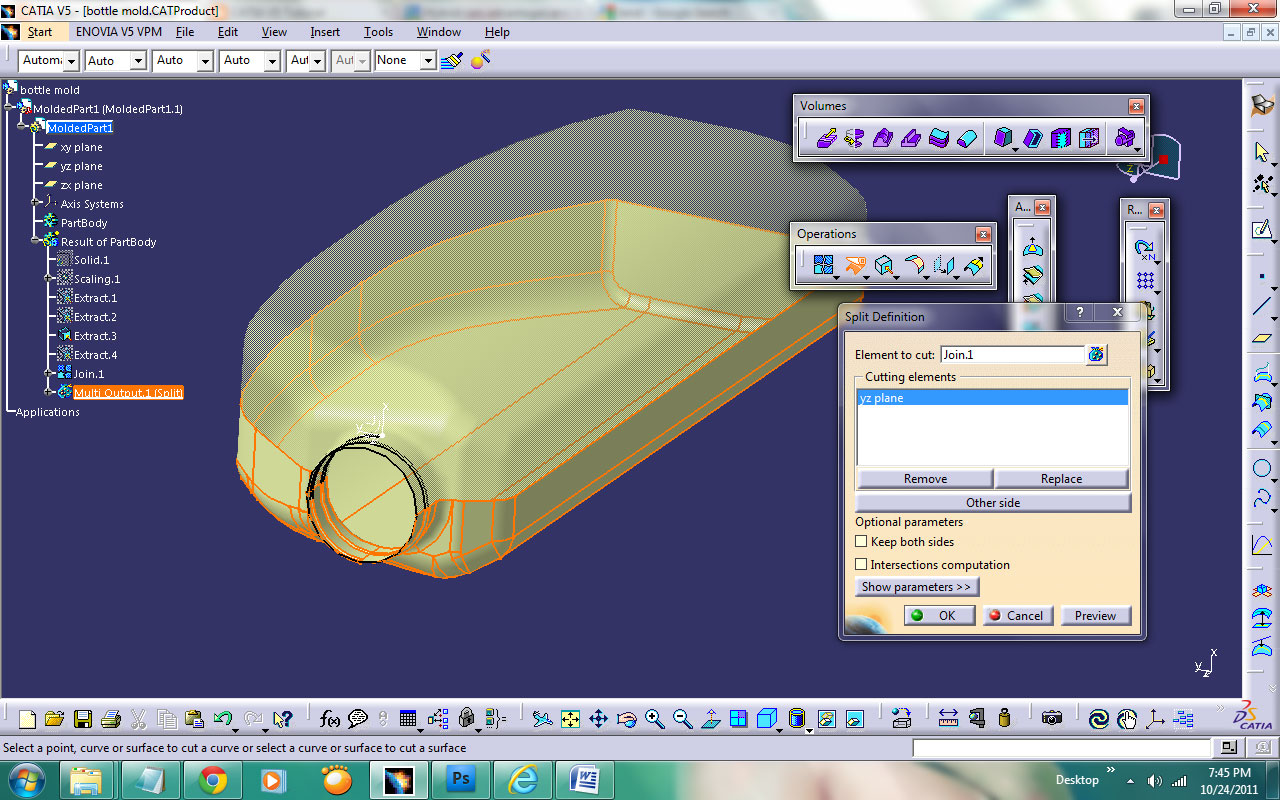This screenshot has width=1280, height=800.
Task: Pick the Select arrow tool in right toolbar
Action: point(1262,152)
